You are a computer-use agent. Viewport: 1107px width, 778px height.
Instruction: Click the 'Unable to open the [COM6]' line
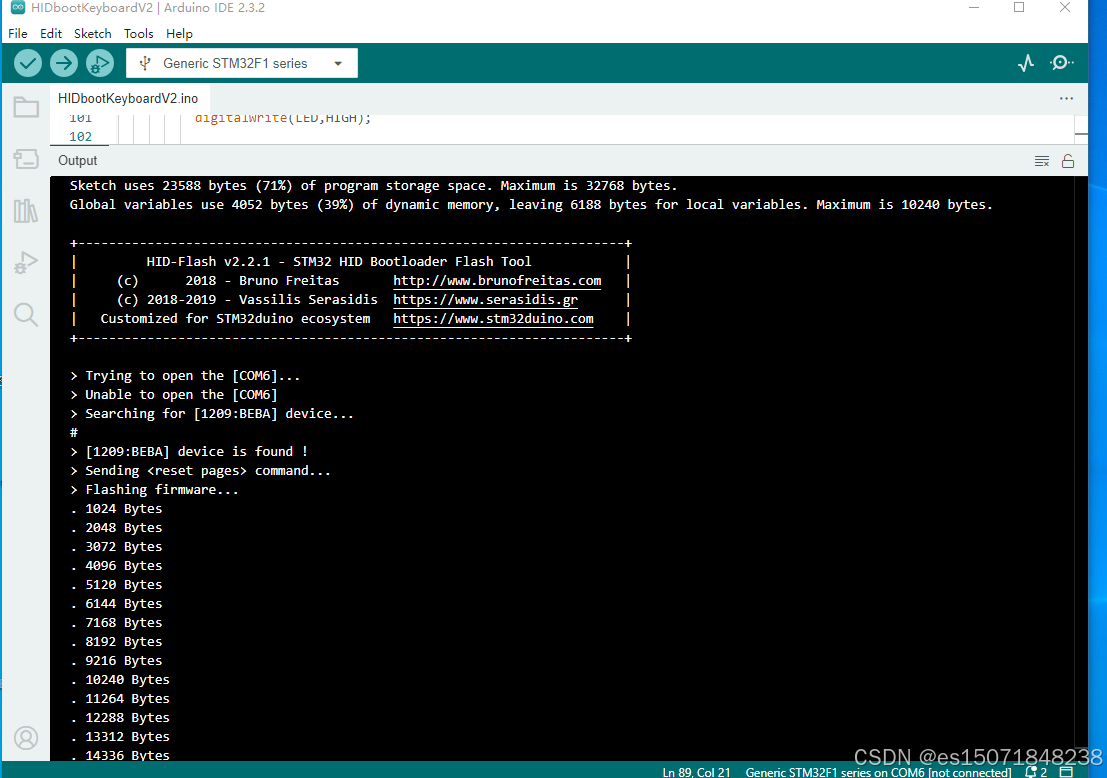(174, 395)
